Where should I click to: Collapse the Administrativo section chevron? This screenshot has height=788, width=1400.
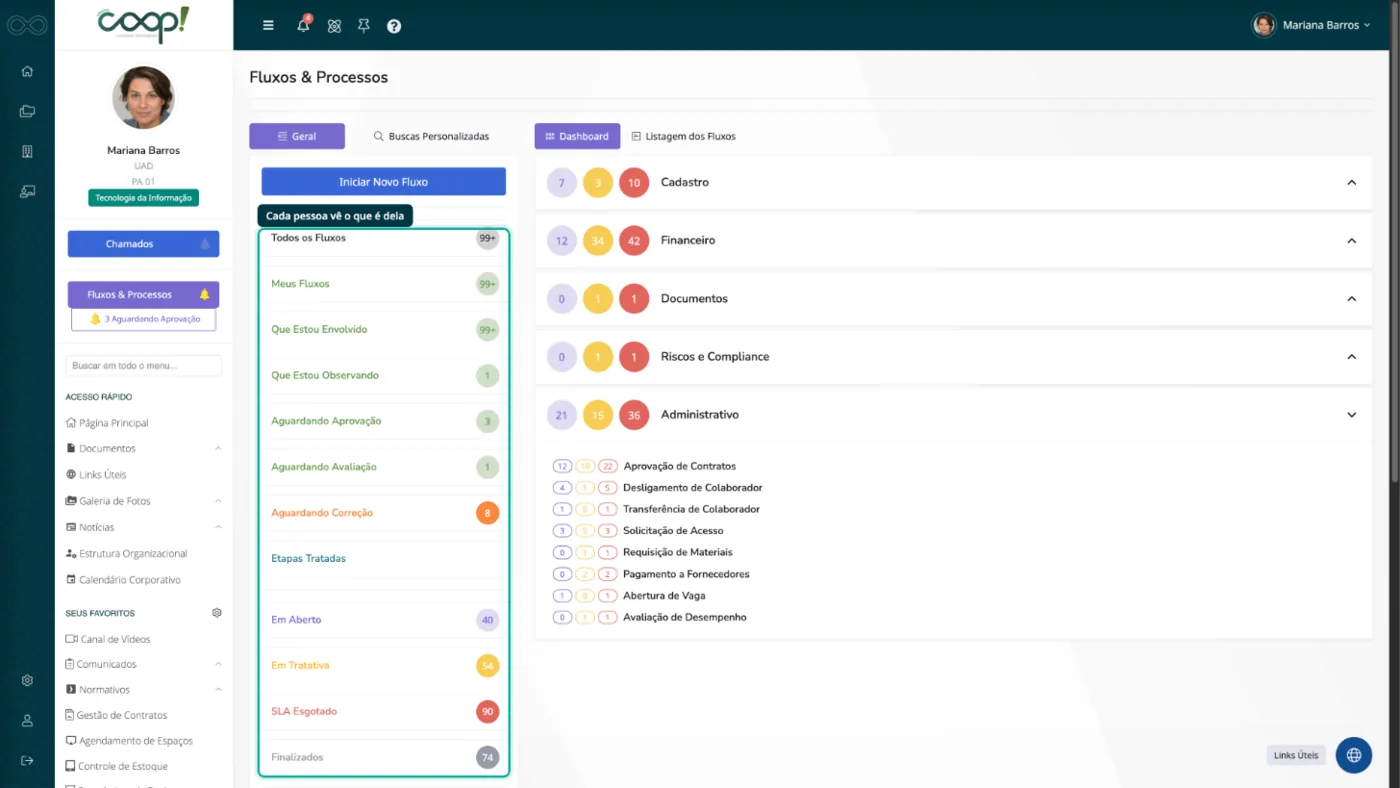coord(1351,415)
